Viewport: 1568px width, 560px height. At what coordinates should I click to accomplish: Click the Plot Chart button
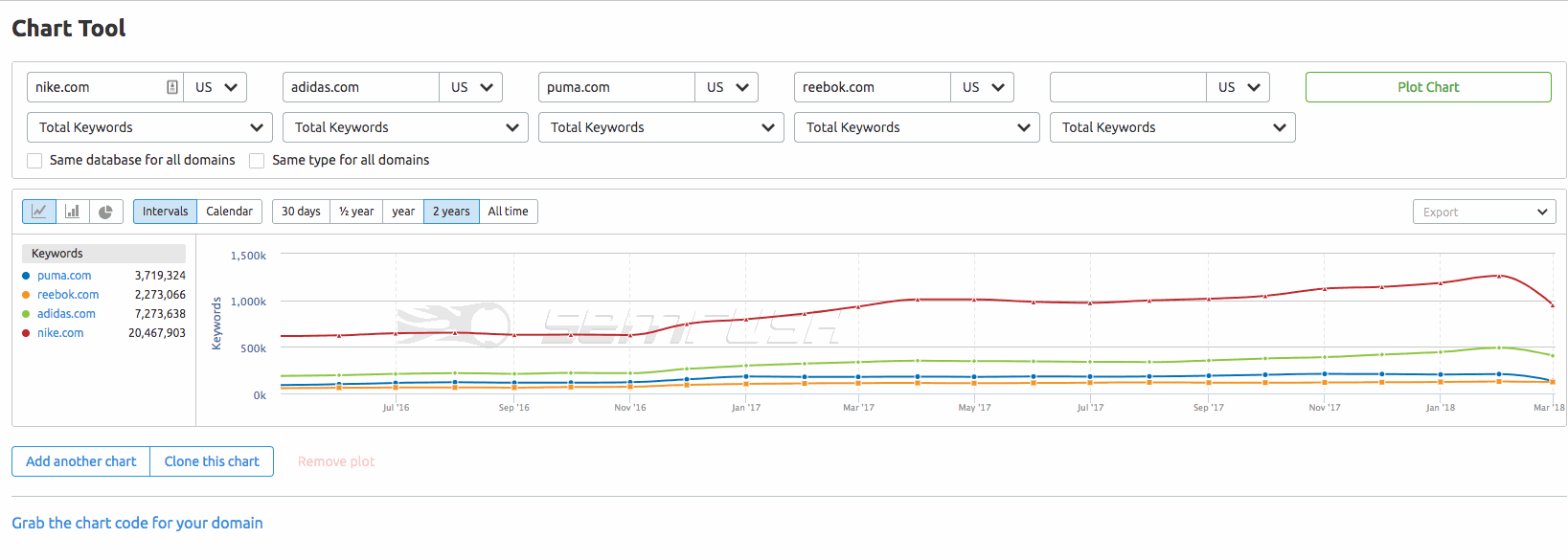(x=1428, y=87)
